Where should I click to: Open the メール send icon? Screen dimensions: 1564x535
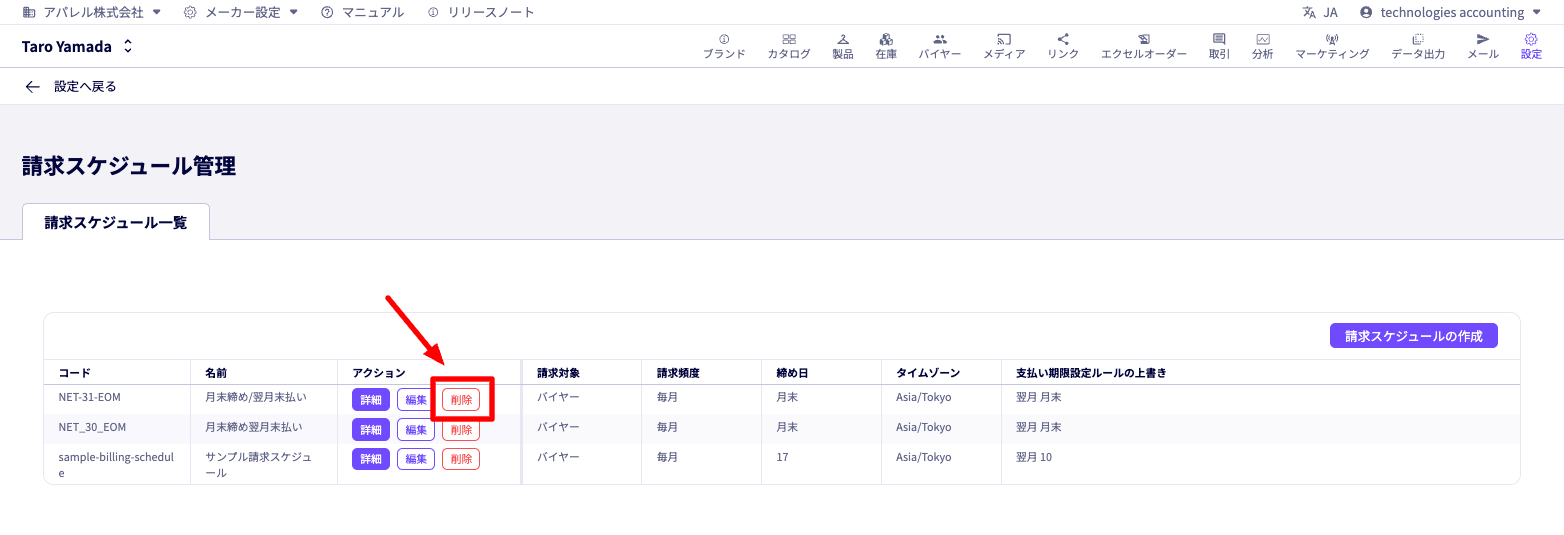pos(1483,39)
